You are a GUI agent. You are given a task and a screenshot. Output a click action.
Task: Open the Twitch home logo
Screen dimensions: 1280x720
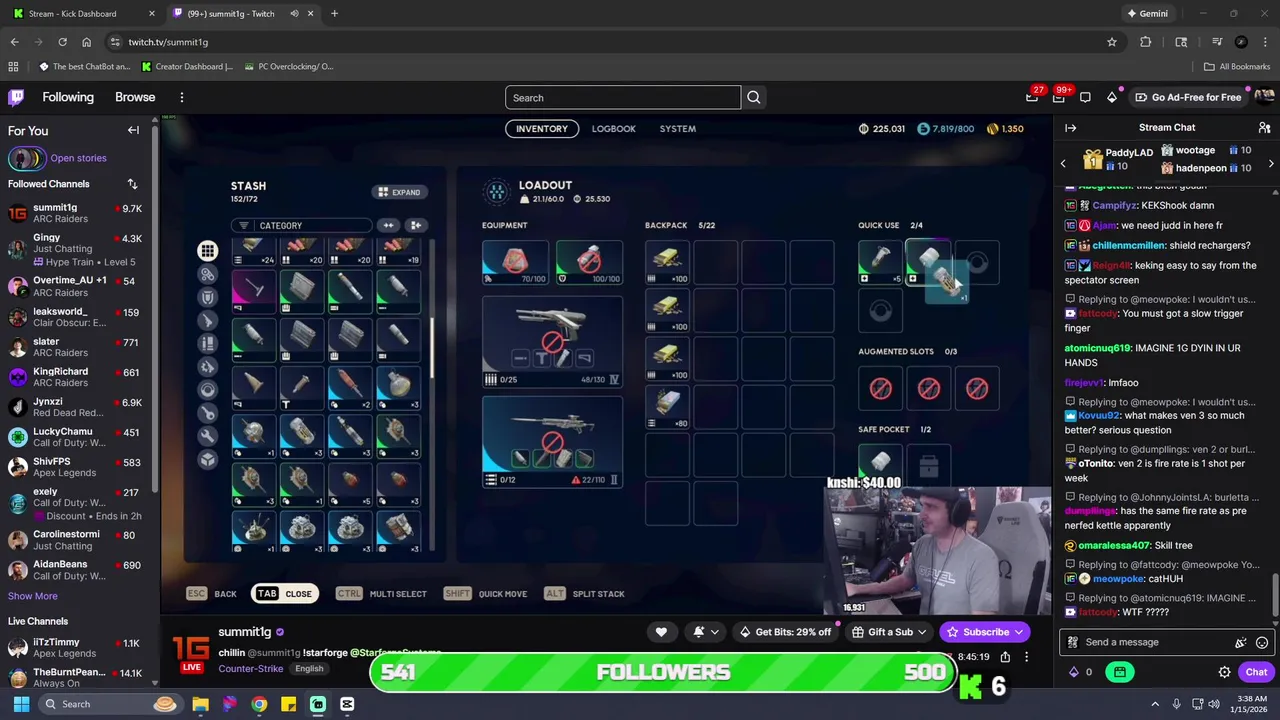click(17, 97)
